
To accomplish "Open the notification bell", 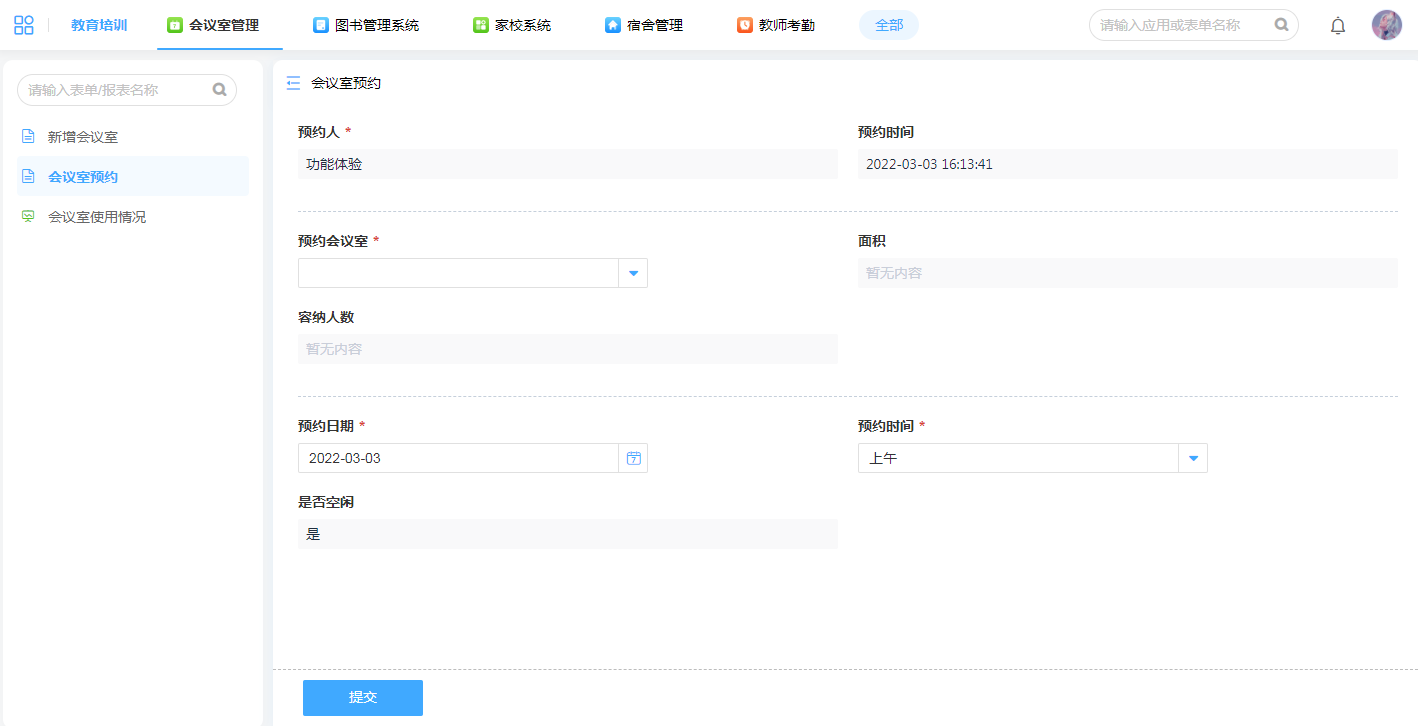I will [x=1337, y=26].
